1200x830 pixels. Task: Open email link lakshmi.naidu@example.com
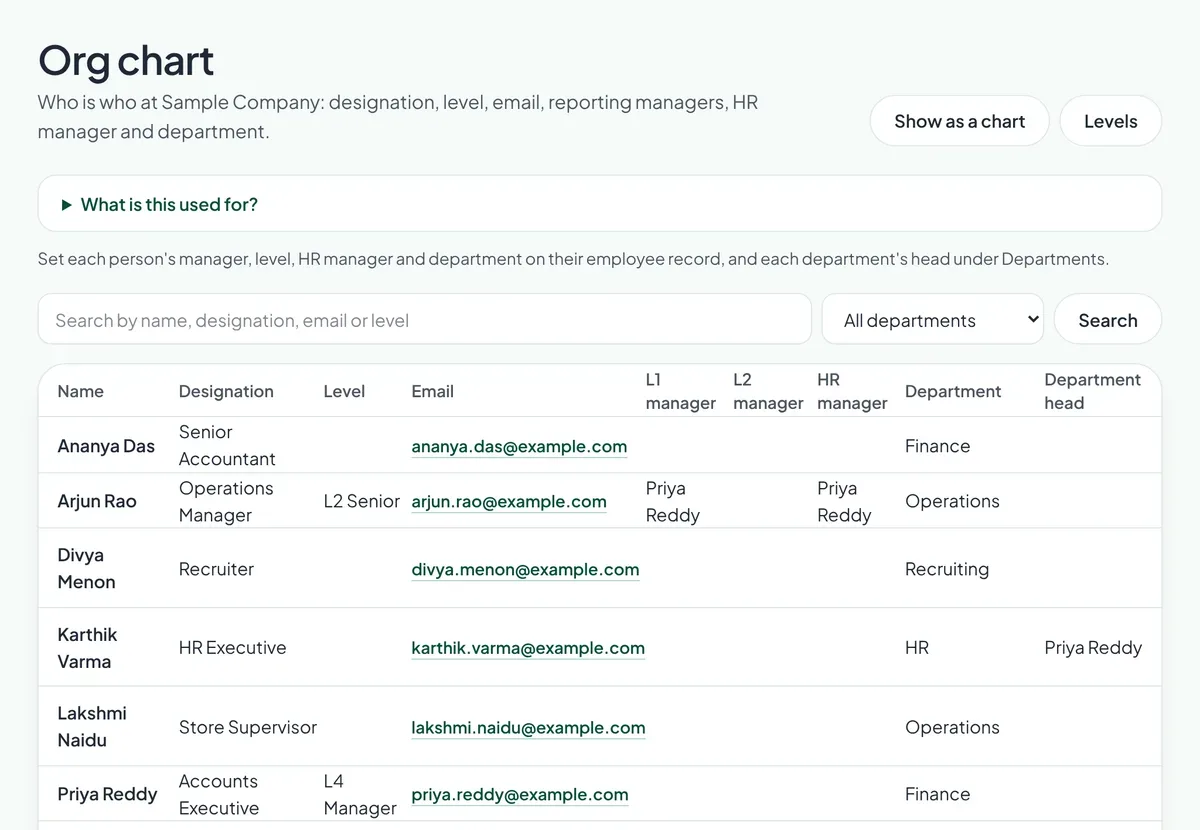point(528,727)
